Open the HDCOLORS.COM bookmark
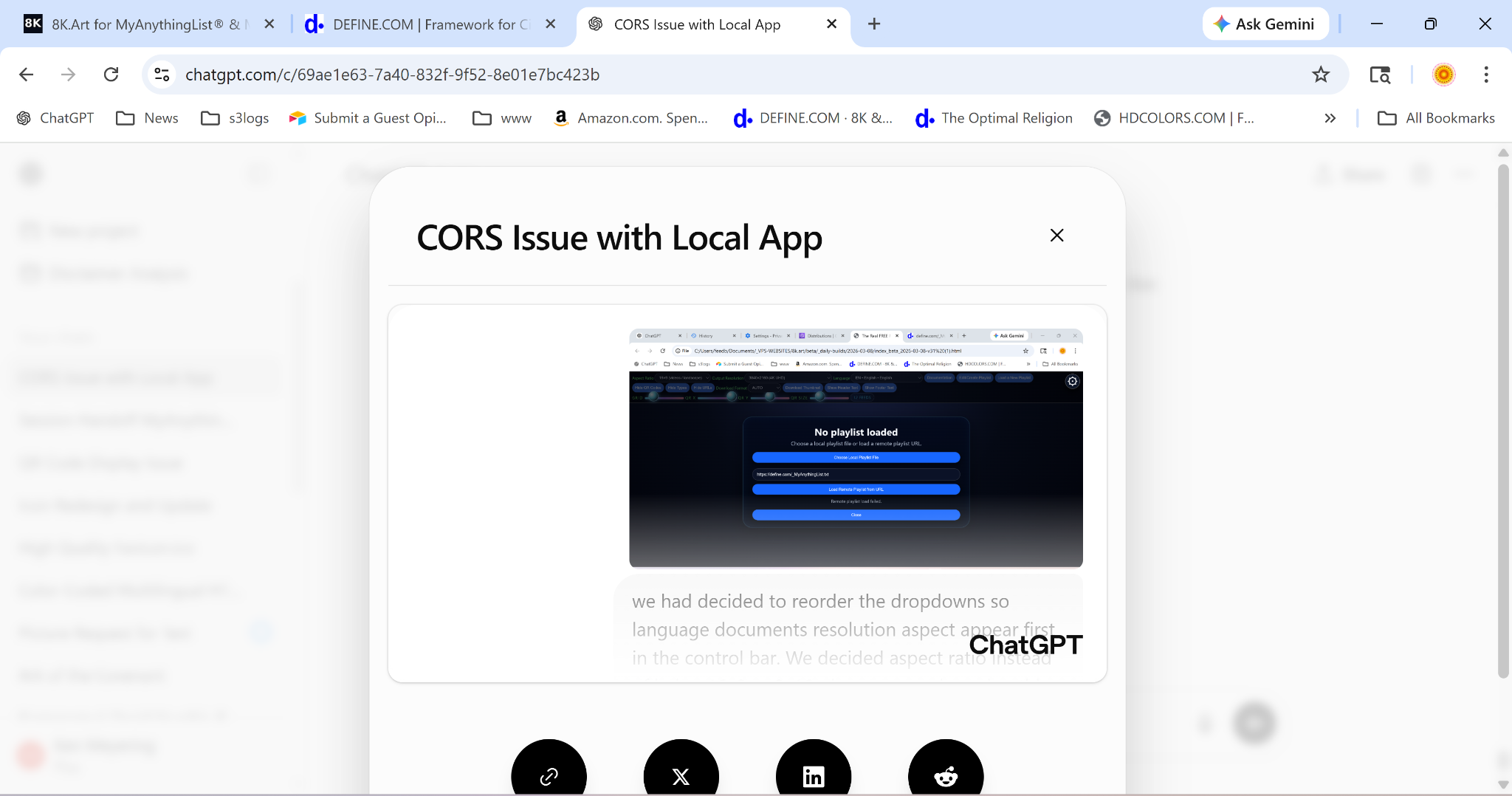Image resolution: width=1512 pixels, height=796 pixels. pos(1174,118)
